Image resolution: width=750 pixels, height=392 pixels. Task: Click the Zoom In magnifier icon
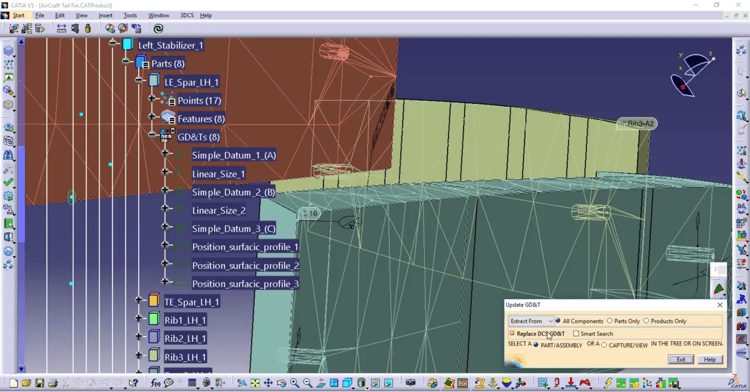[295, 383]
